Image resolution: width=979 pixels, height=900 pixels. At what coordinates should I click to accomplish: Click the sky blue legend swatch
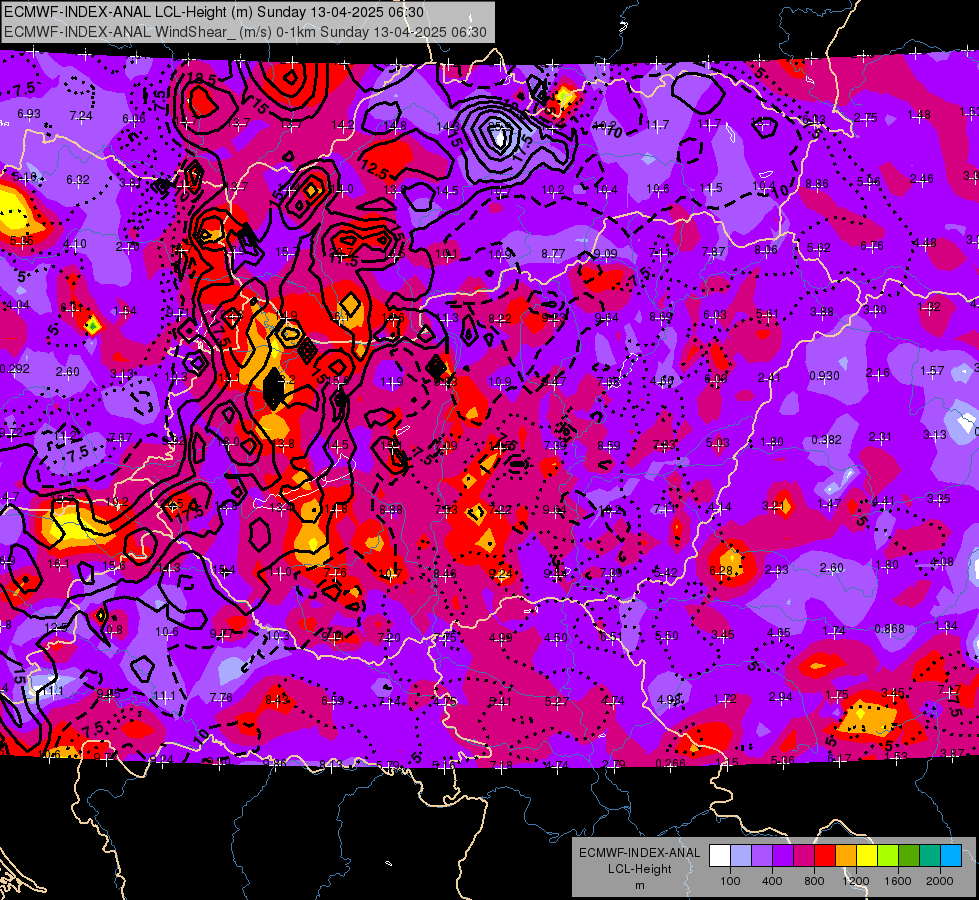[951, 856]
